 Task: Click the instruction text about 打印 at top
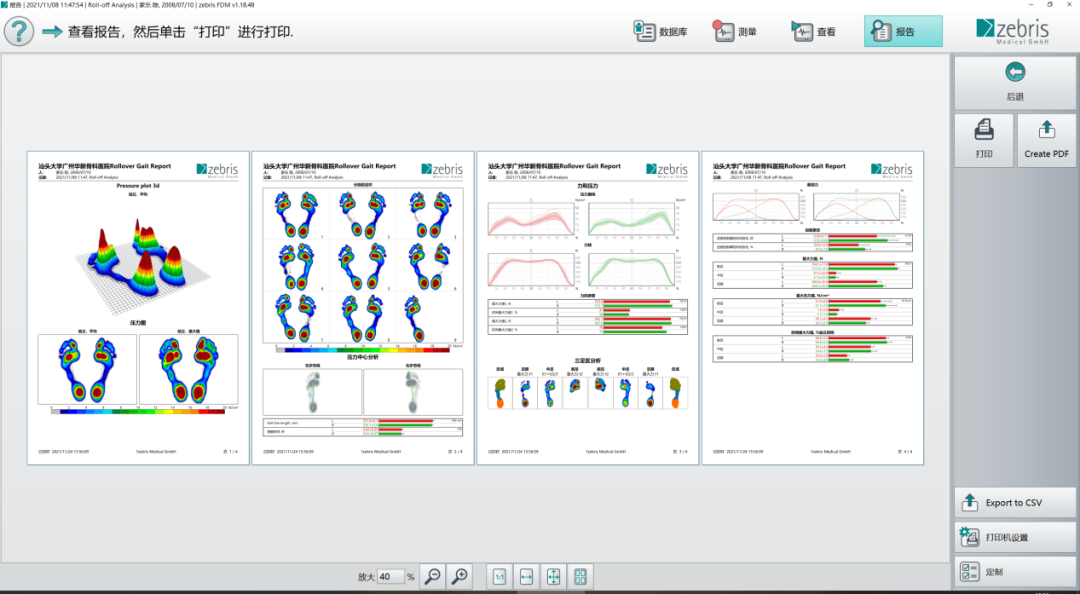(x=180, y=32)
